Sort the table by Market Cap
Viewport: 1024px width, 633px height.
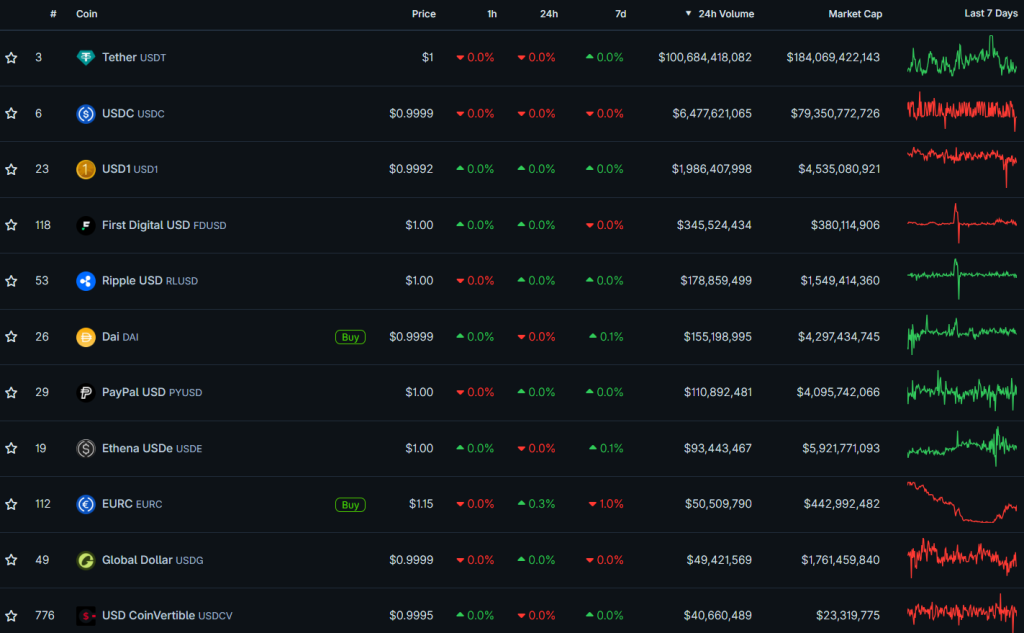pos(855,14)
